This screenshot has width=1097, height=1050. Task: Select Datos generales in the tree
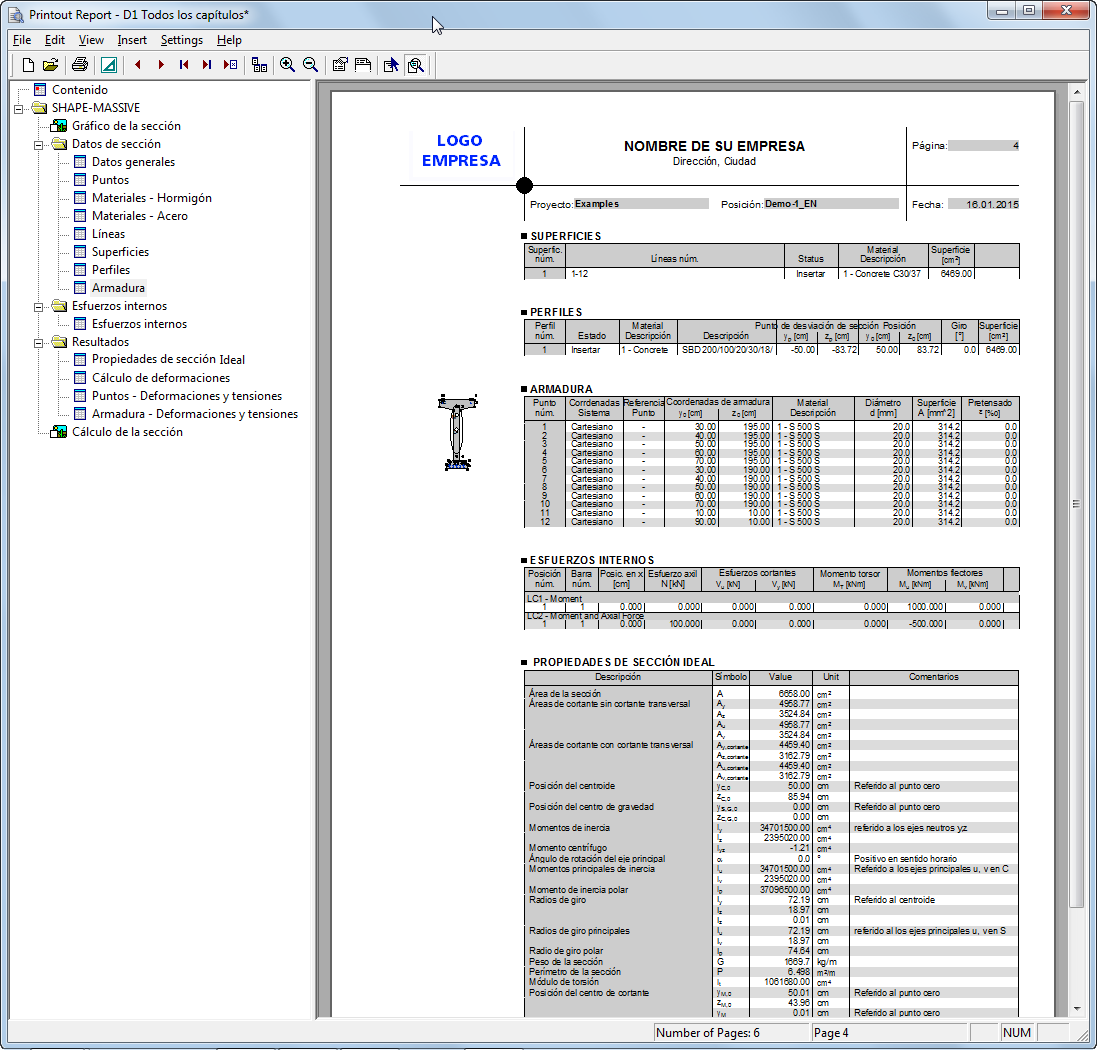pos(133,162)
